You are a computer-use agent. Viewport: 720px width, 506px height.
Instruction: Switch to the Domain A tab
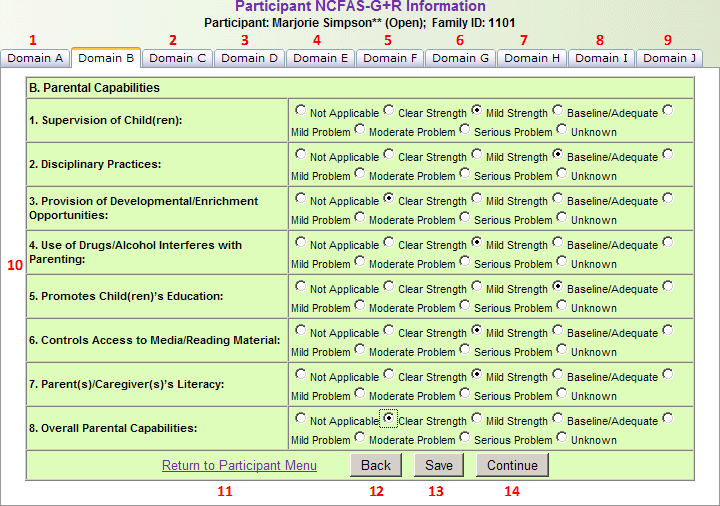click(35, 58)
